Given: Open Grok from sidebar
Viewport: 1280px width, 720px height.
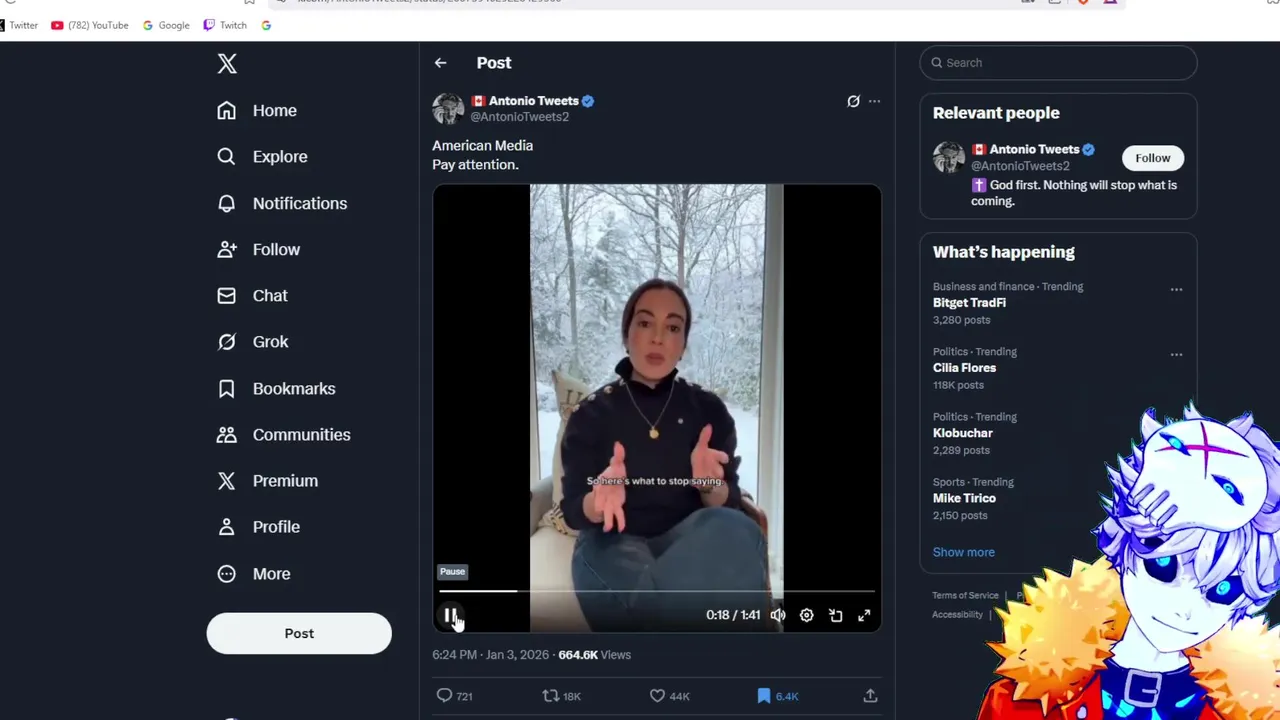Looking at the screenshot, I should click(x=252, y=342).
